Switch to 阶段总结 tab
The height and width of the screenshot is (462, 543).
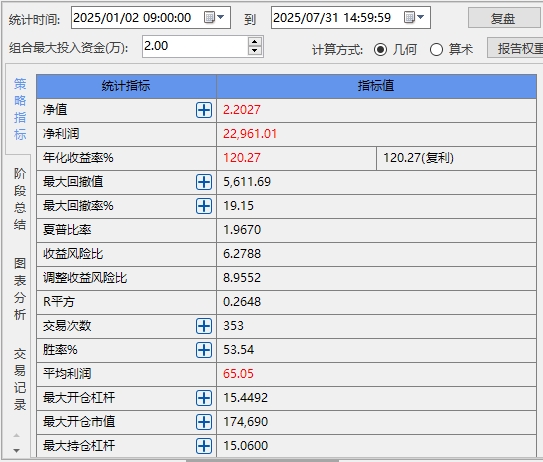point(20,199)
